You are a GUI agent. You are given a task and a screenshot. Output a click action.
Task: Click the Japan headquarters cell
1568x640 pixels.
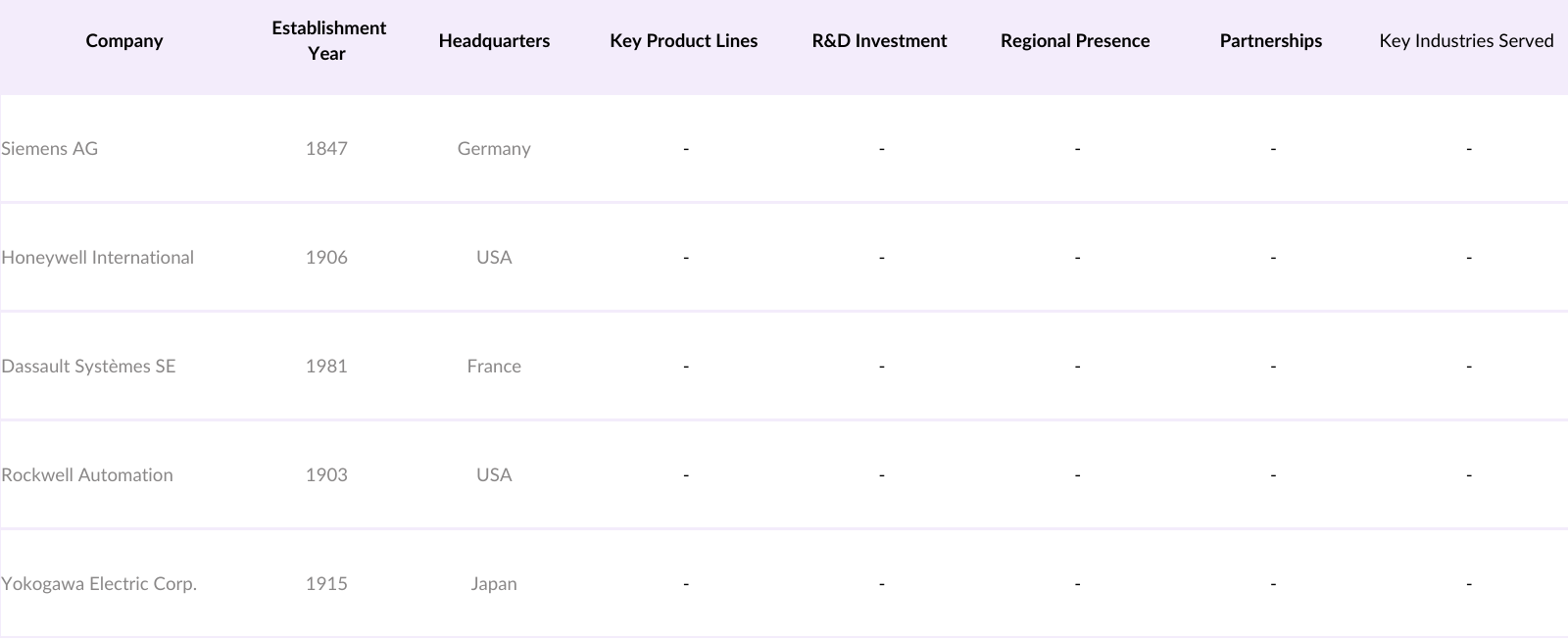(x=494, y=584)
